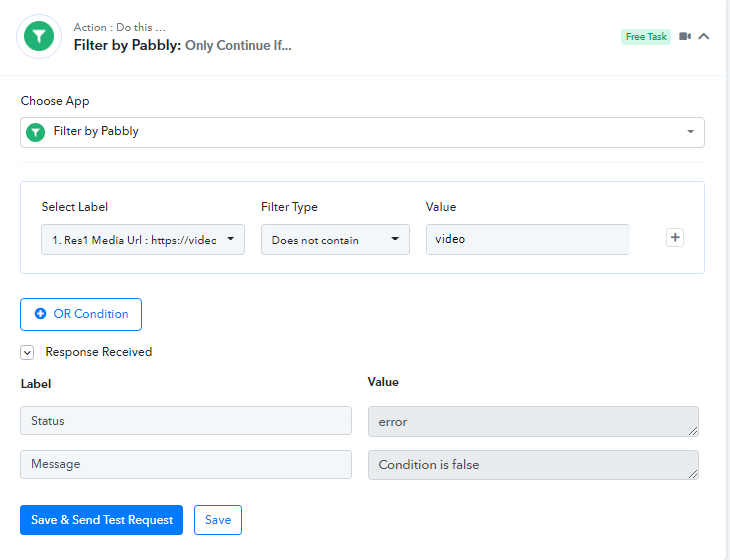Click resize handle of error textarea
The height and width of the screenshot is (560, 730).
click(693, 431)
